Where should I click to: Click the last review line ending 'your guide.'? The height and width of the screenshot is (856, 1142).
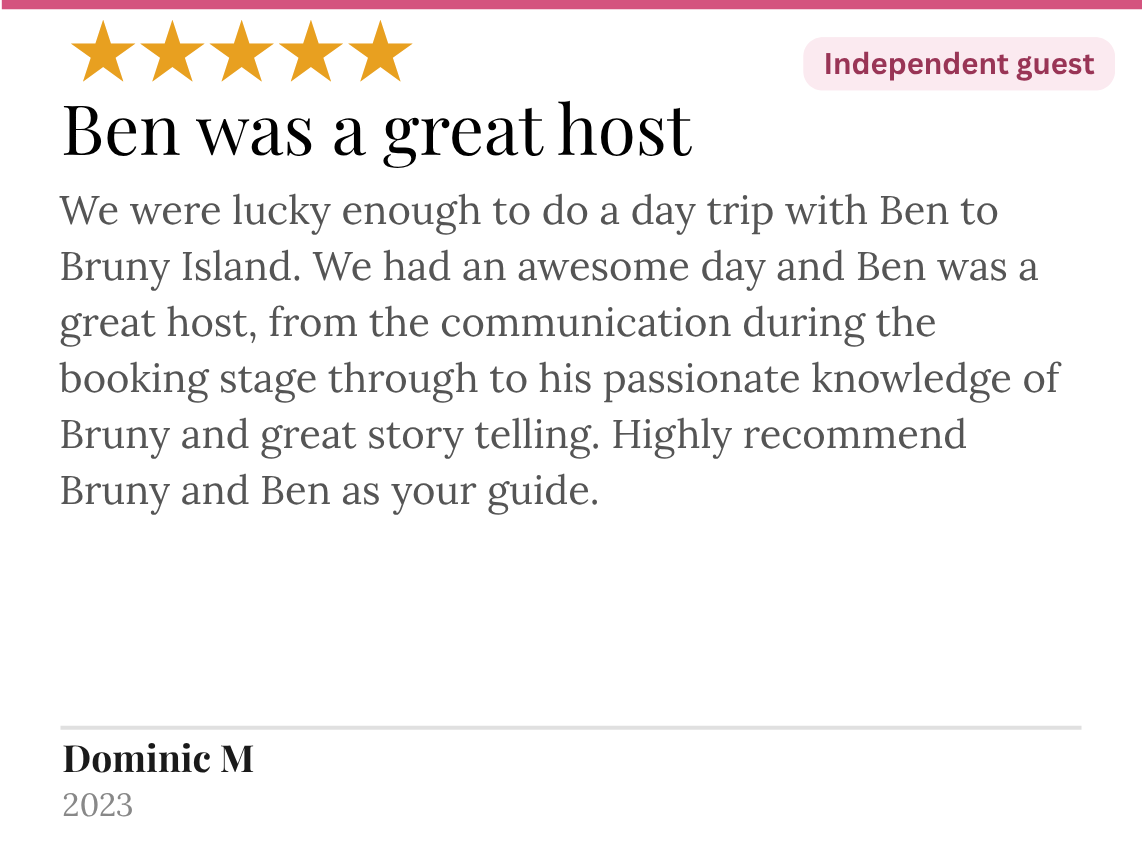pos(329,492)
